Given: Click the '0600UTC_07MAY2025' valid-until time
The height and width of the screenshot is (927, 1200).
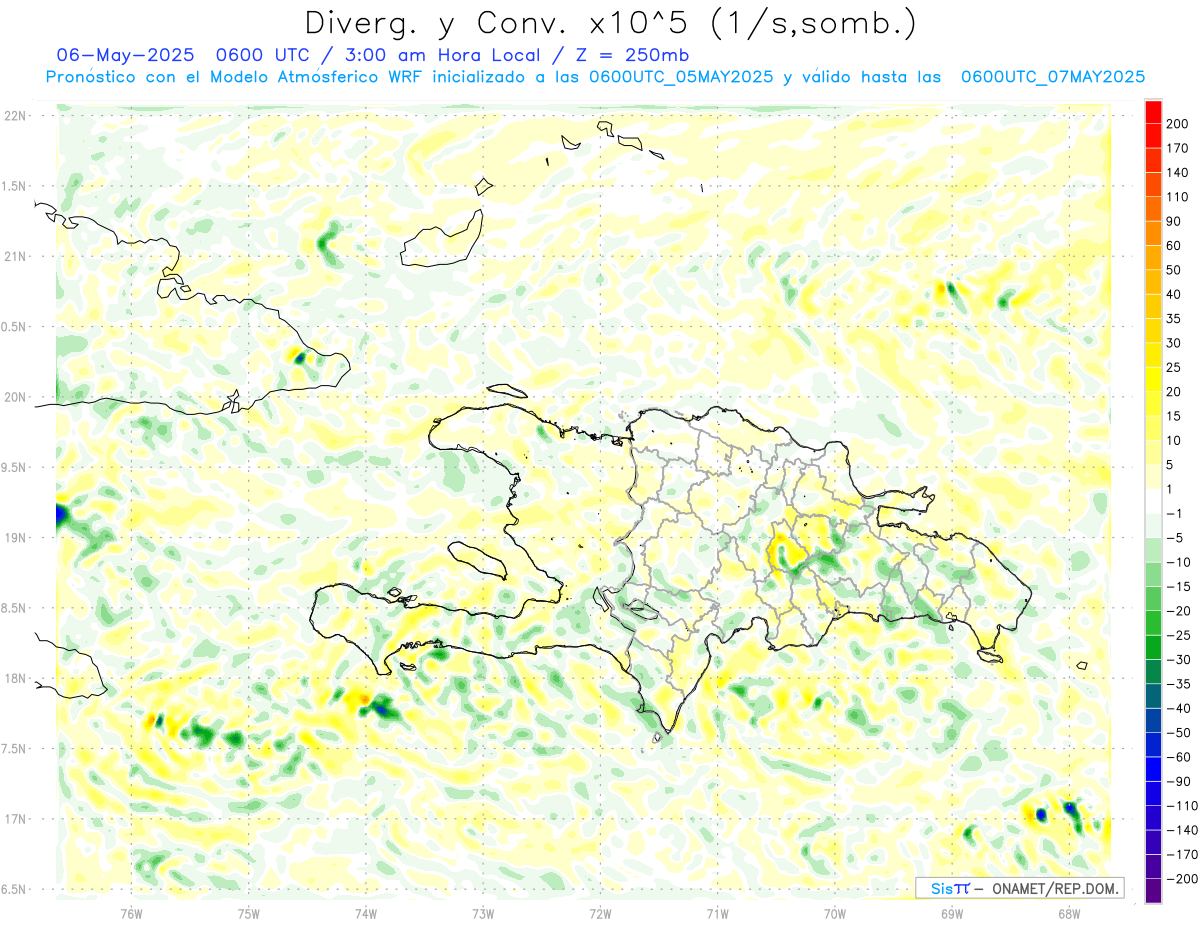Looking at the screenshot, I should [x=1052, y=77].
